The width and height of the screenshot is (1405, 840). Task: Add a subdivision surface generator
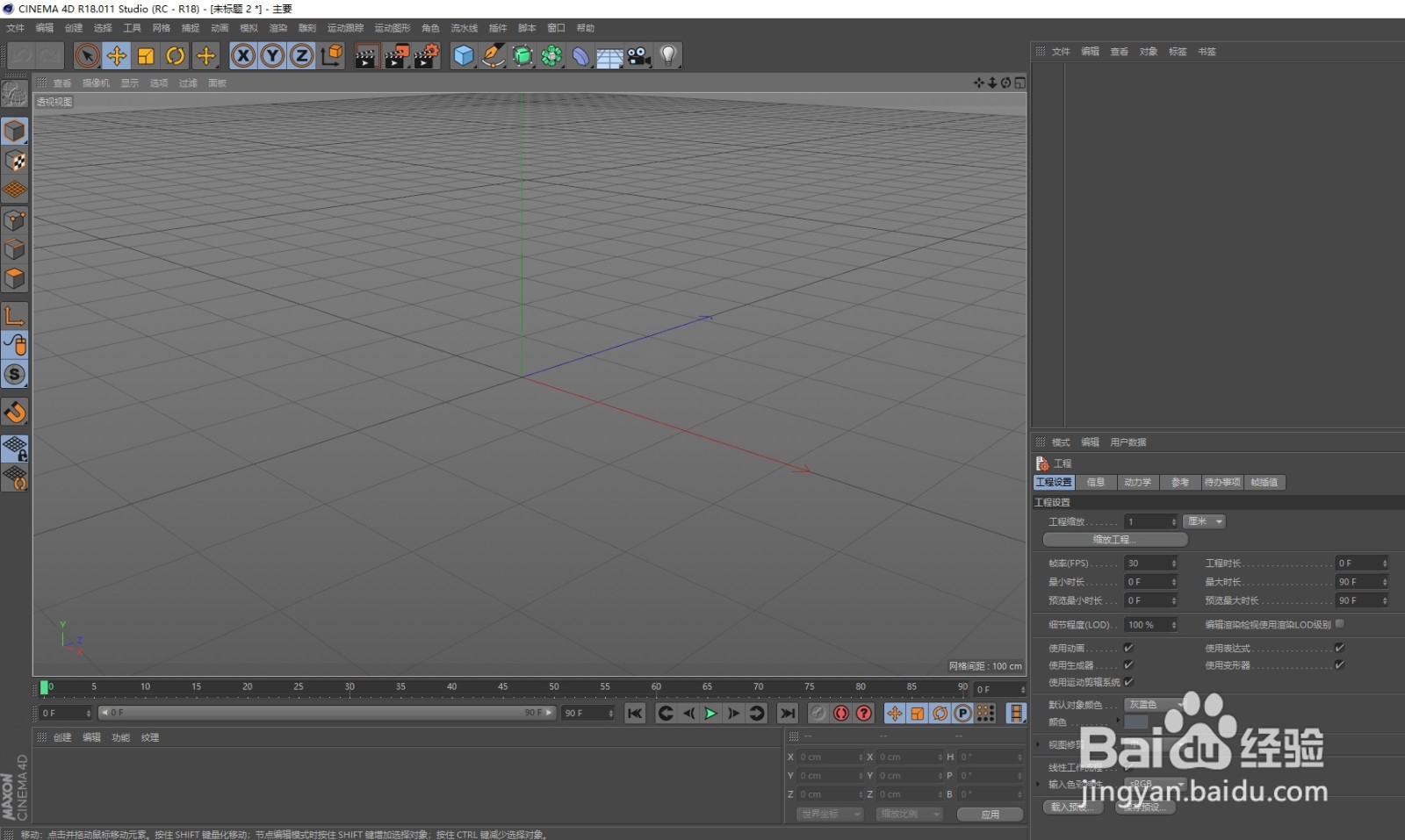[522, 56]
